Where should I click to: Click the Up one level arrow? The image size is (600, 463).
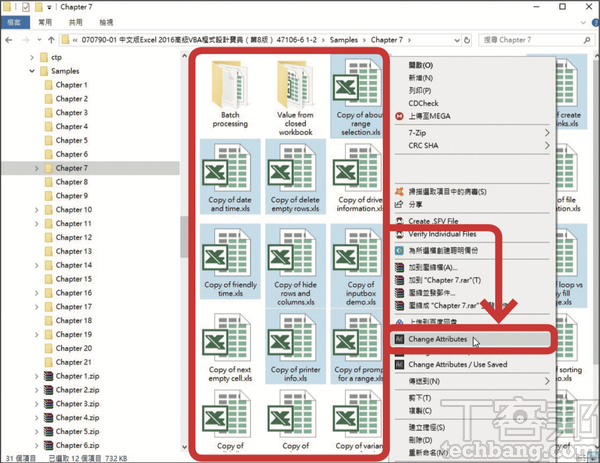(x=51, y=40)
